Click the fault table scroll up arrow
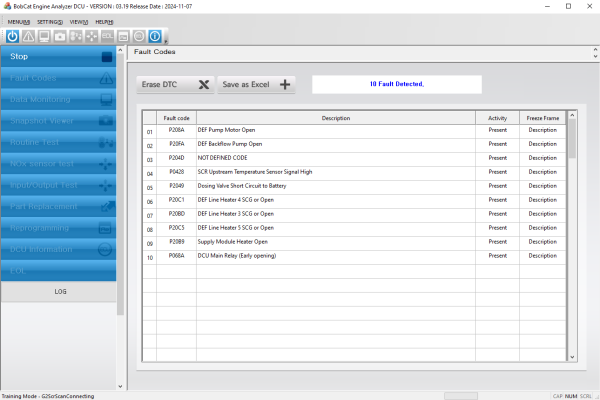This screenshot has height=400, width=600. pyautogui.click(x=572, y=115)
